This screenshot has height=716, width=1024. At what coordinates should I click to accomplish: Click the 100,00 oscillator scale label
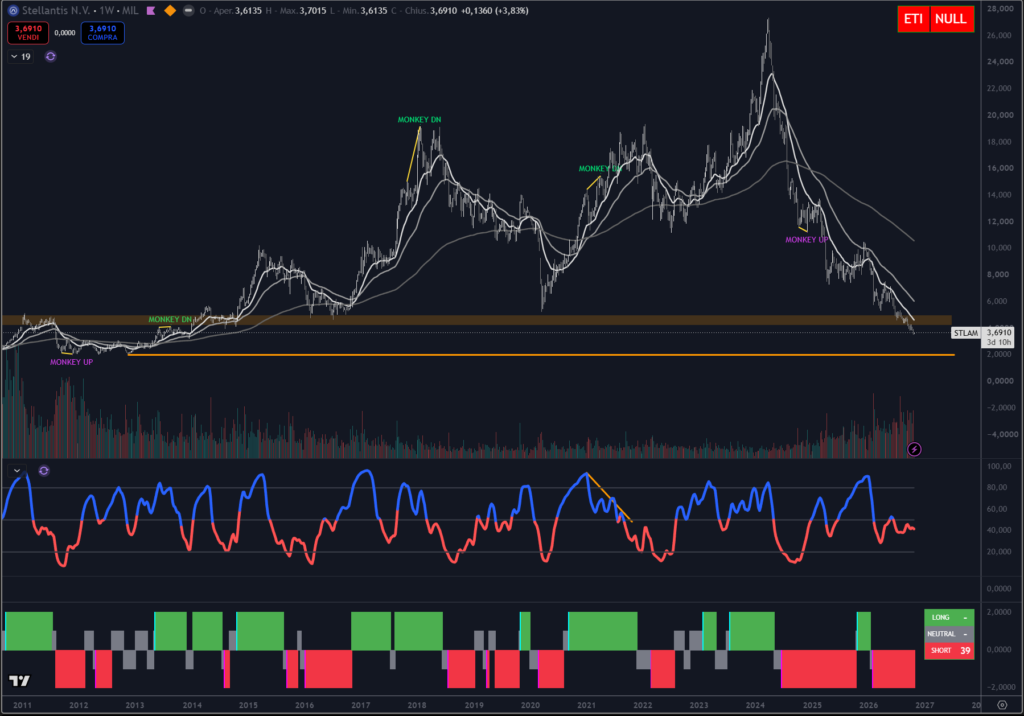click(x=999, y=466)
